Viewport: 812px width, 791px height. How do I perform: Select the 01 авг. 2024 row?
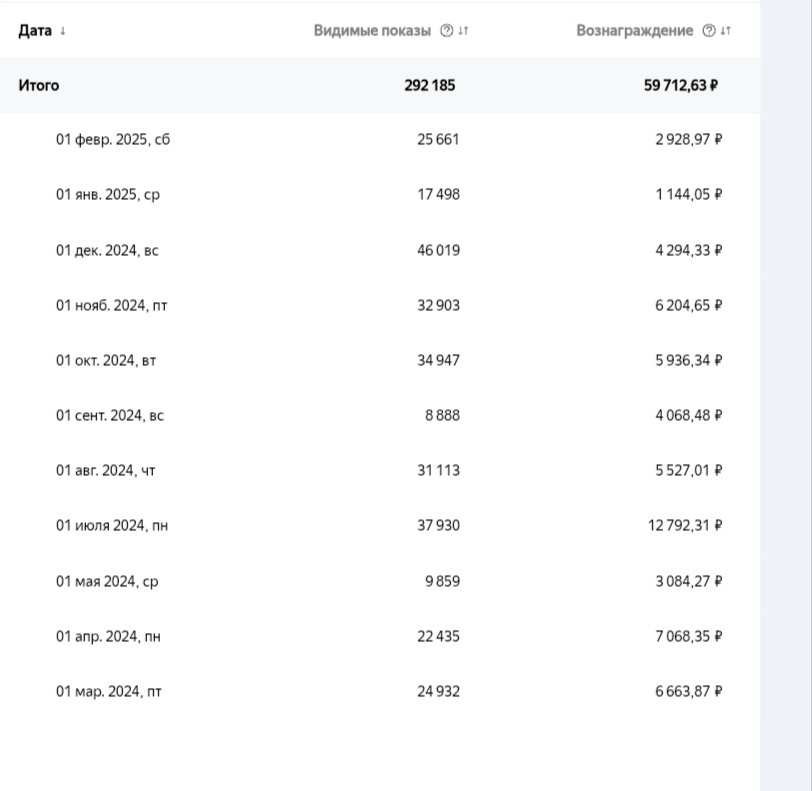click(x=106, y=471)
